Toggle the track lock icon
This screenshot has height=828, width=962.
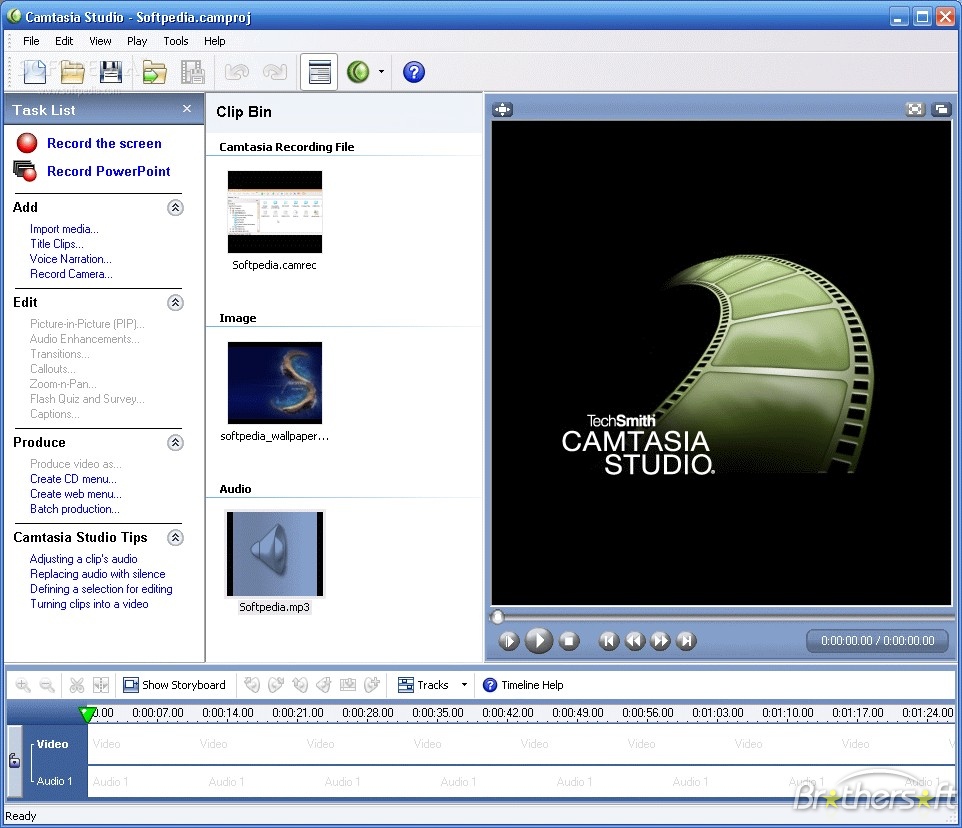tap(14, 761)
